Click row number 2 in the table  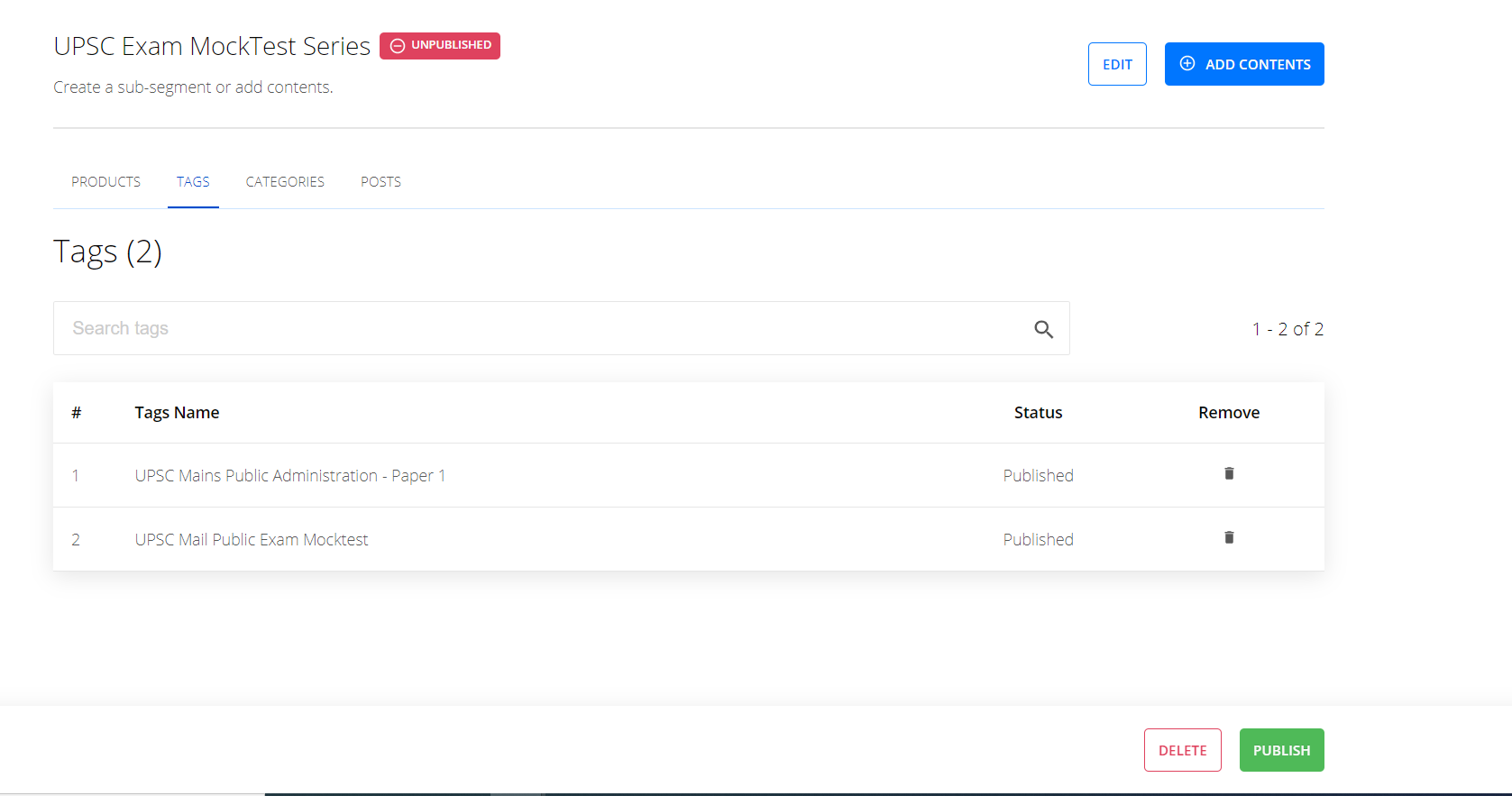point(76,539)
